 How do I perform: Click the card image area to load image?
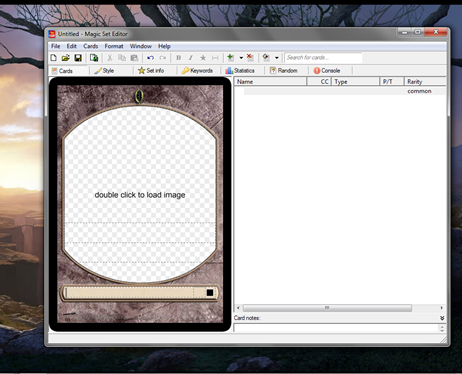click(140, 195)
